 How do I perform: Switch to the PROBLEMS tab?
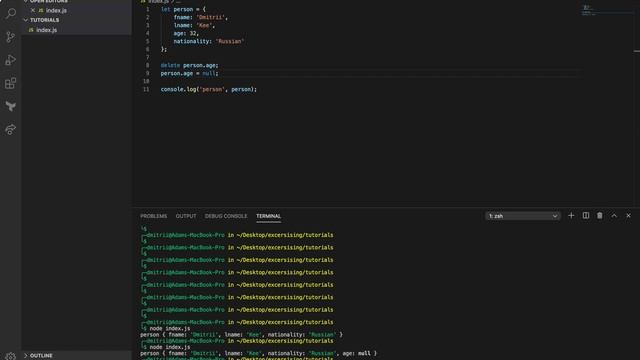tap(153, 216)
